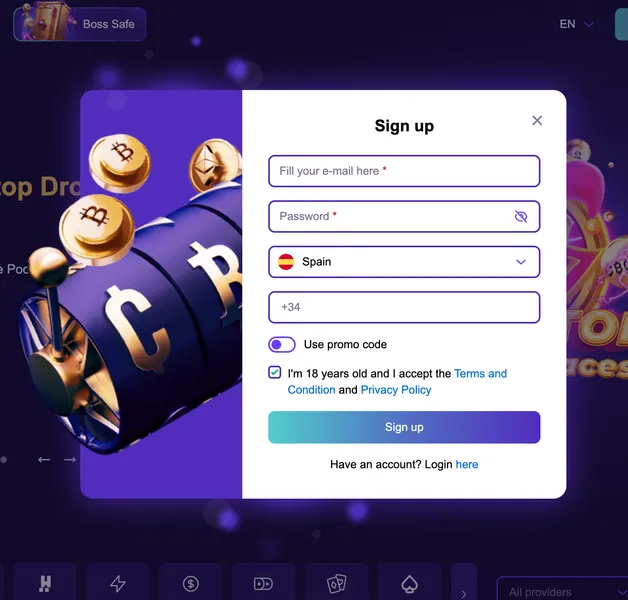Uncheck the 18 years old agreement checkbox

point(274,372)
